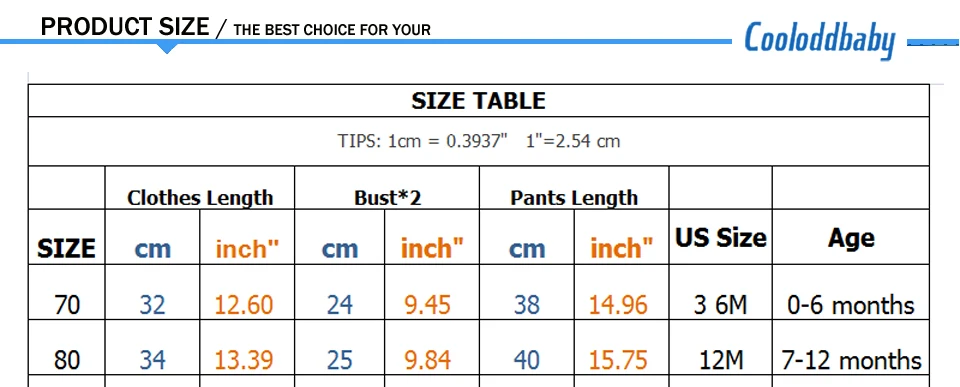Select the TIPS conversion text row

[478, 141]
